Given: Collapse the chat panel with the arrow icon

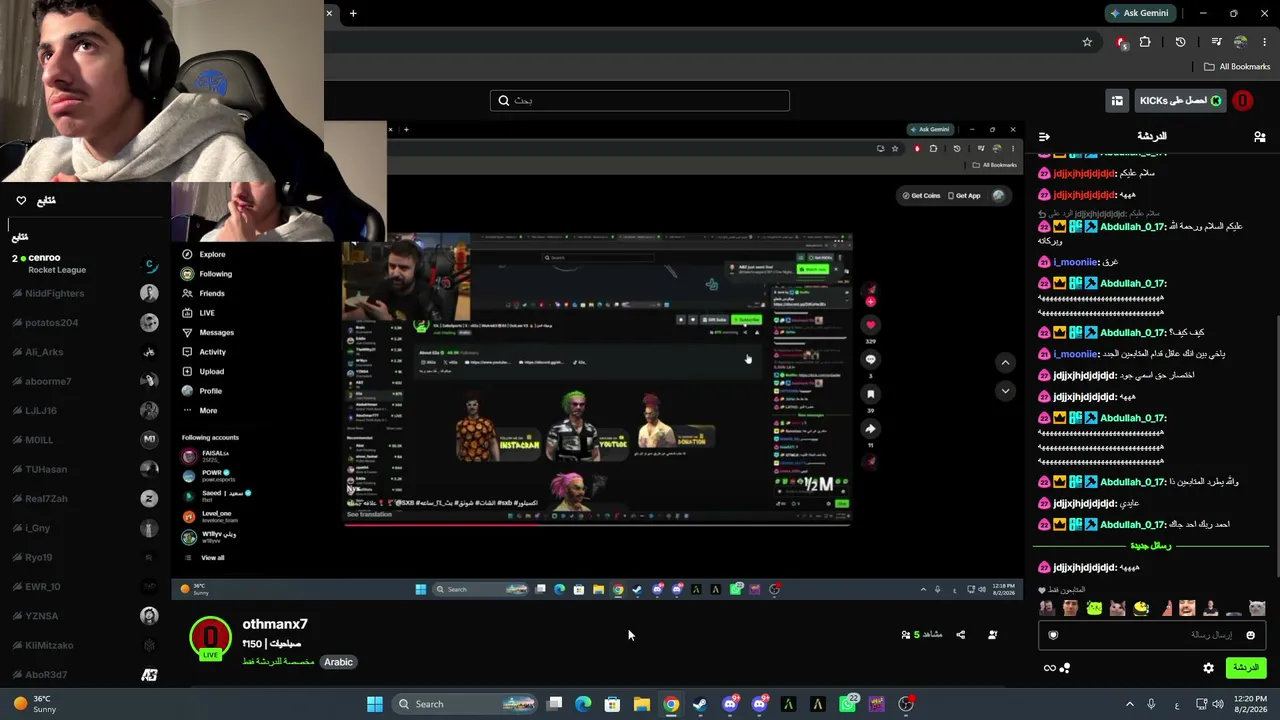Looking at the screenshot, I should (1045, 136).
